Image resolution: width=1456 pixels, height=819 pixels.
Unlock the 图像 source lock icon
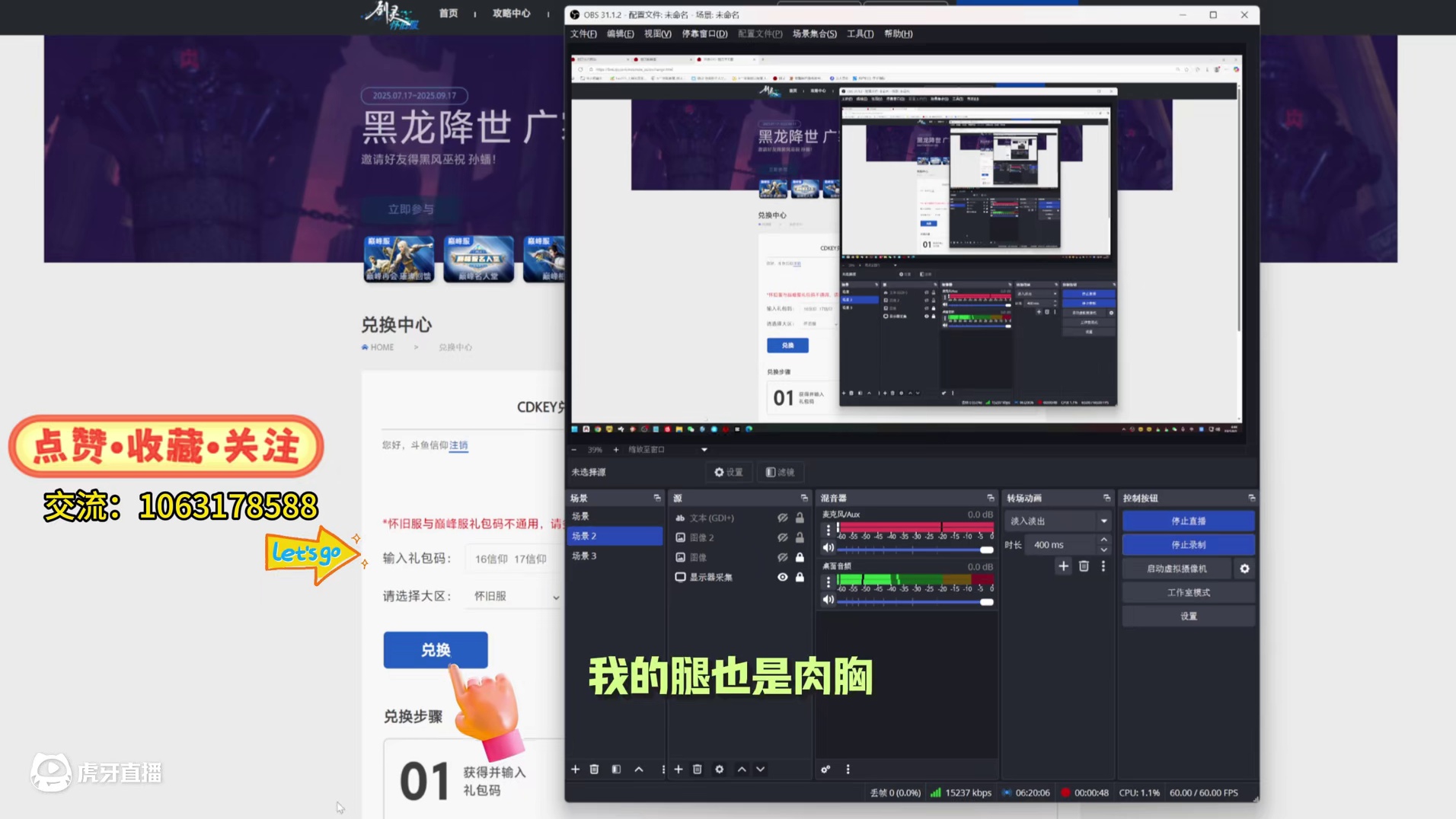coord(799,557)
